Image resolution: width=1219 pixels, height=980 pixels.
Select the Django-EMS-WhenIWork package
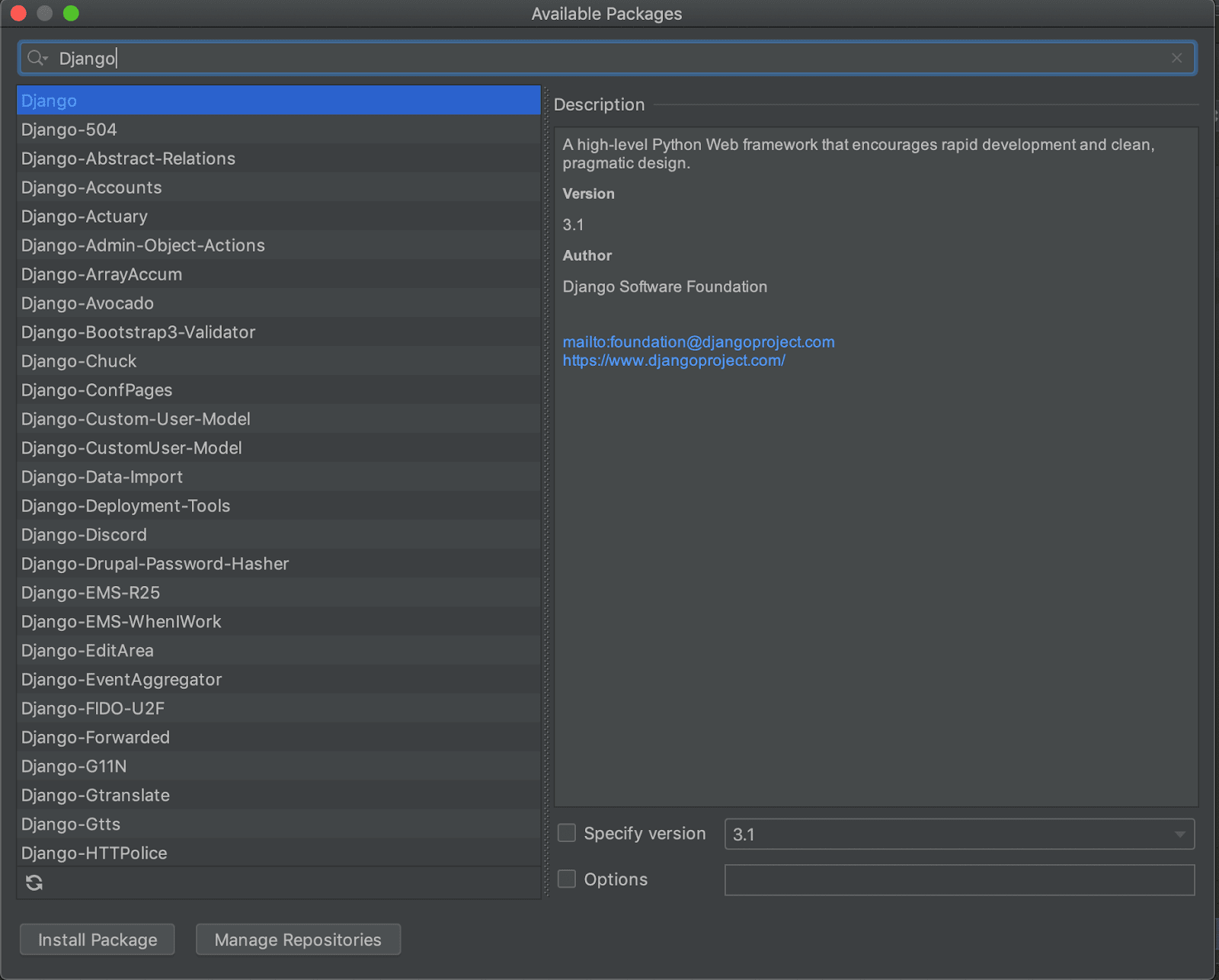[279, 622]
